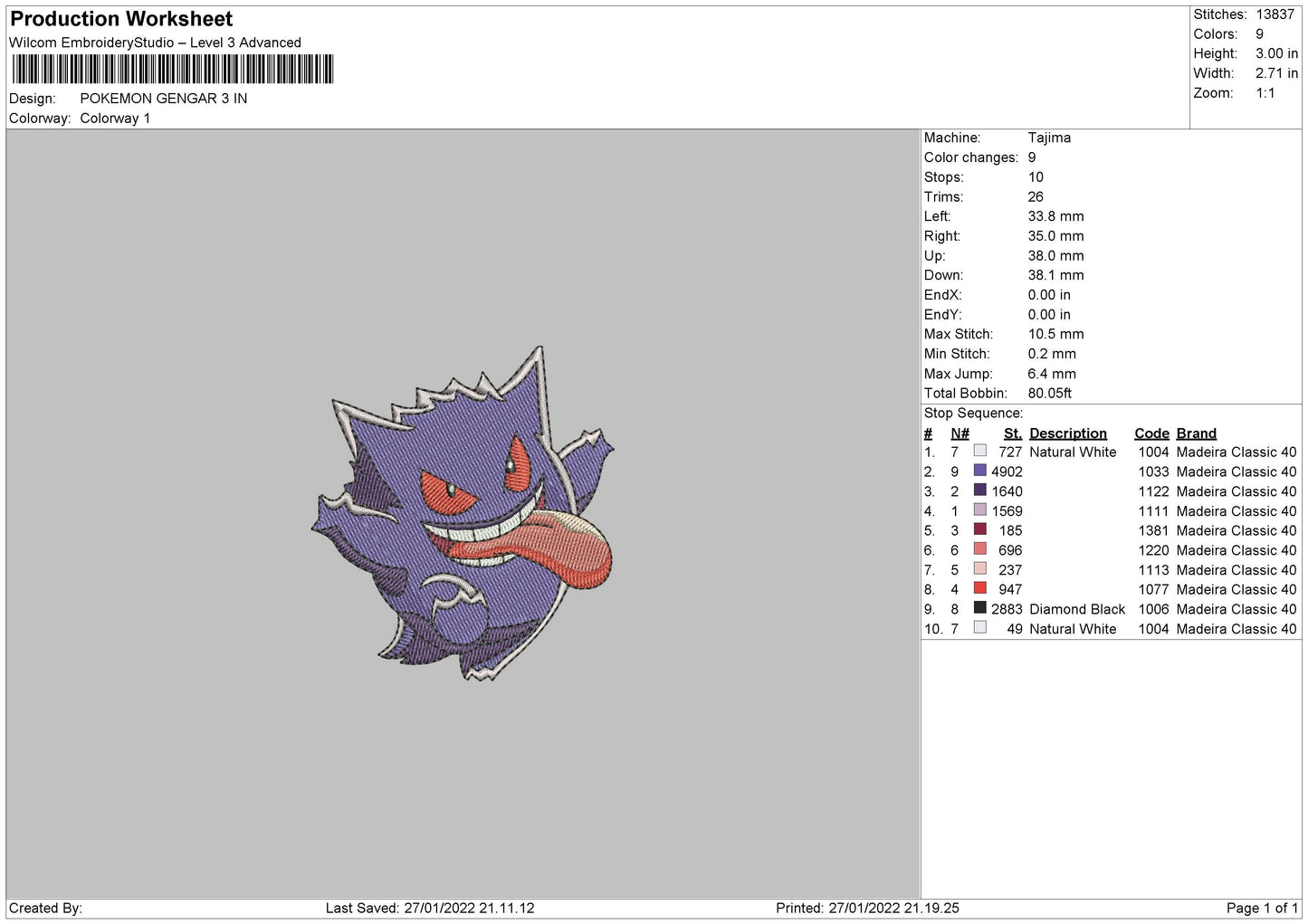Select the Trims value 26
The image size is (1308, 924).
(x=1036, y=197)
